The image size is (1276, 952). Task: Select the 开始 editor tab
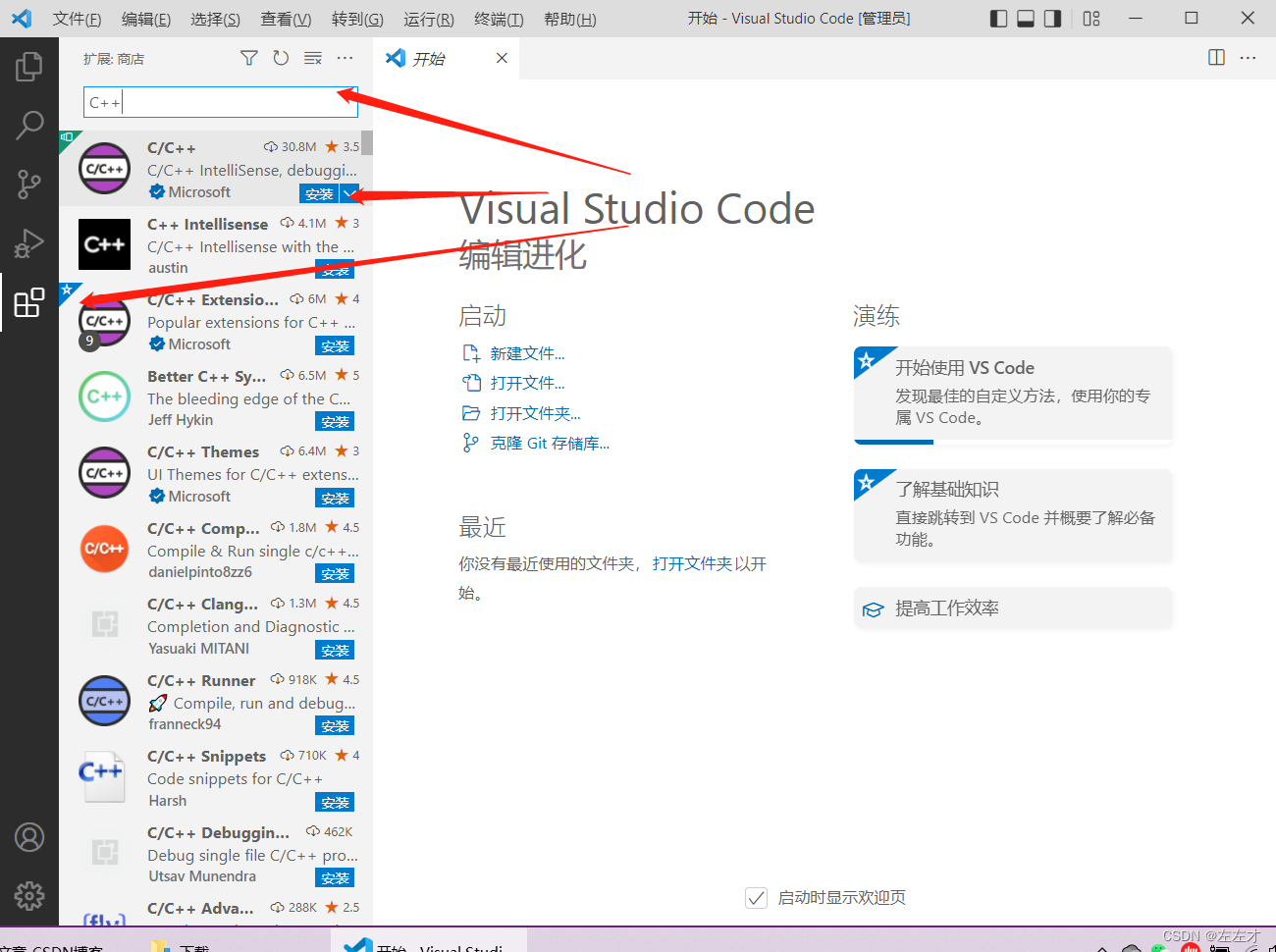tap(448, 58)
